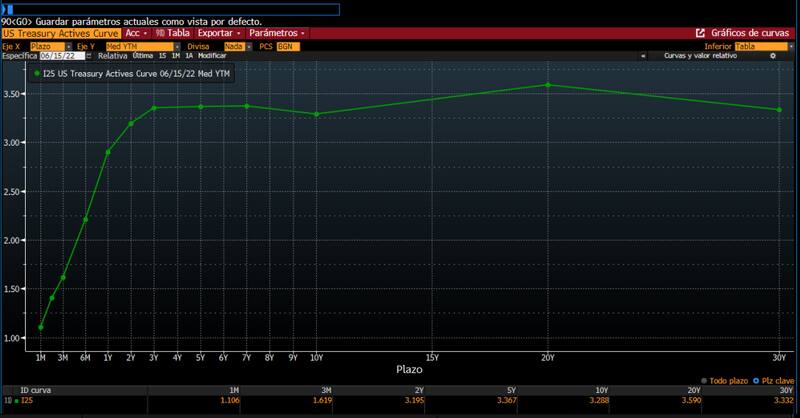Expand the Eje X Plazo dropdown

(68, 46)
